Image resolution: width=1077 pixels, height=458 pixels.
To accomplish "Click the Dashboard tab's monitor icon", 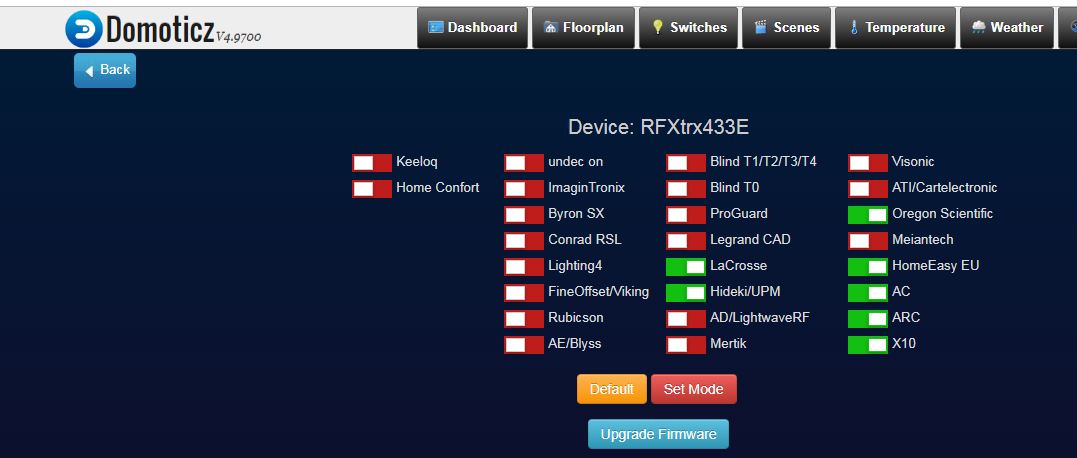I will coord(435,27).
